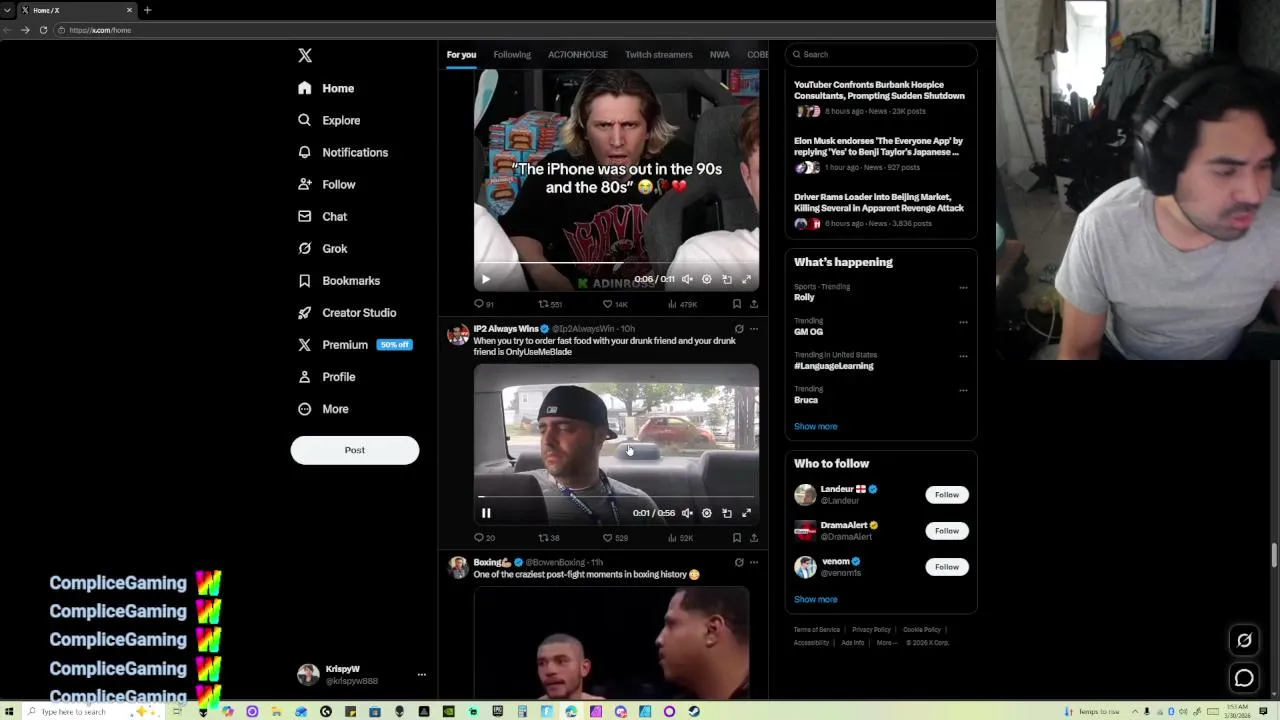
Task: Open Chat in the sidebar
Action: pos(322,216)
